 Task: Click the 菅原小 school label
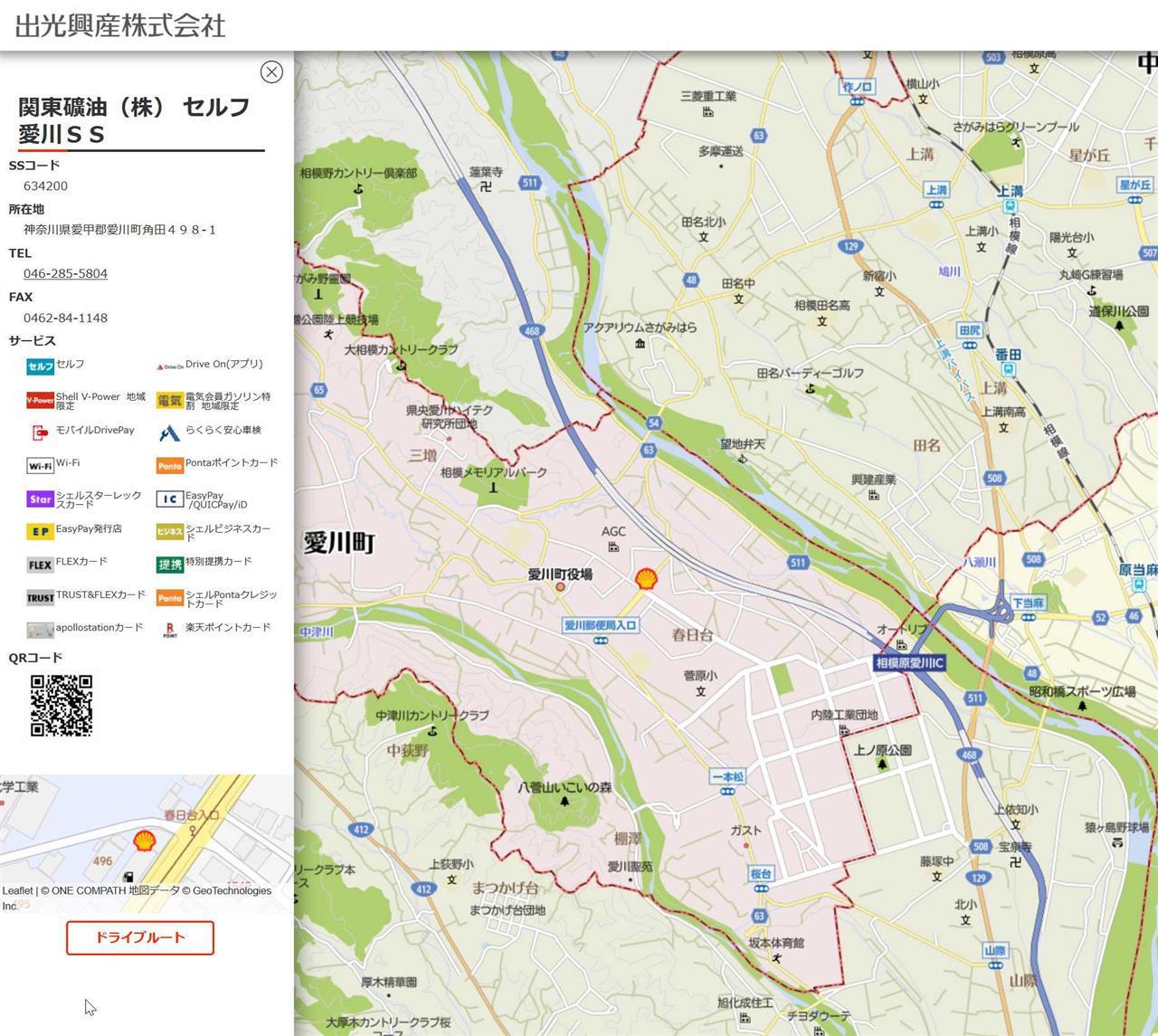[700, 676]
